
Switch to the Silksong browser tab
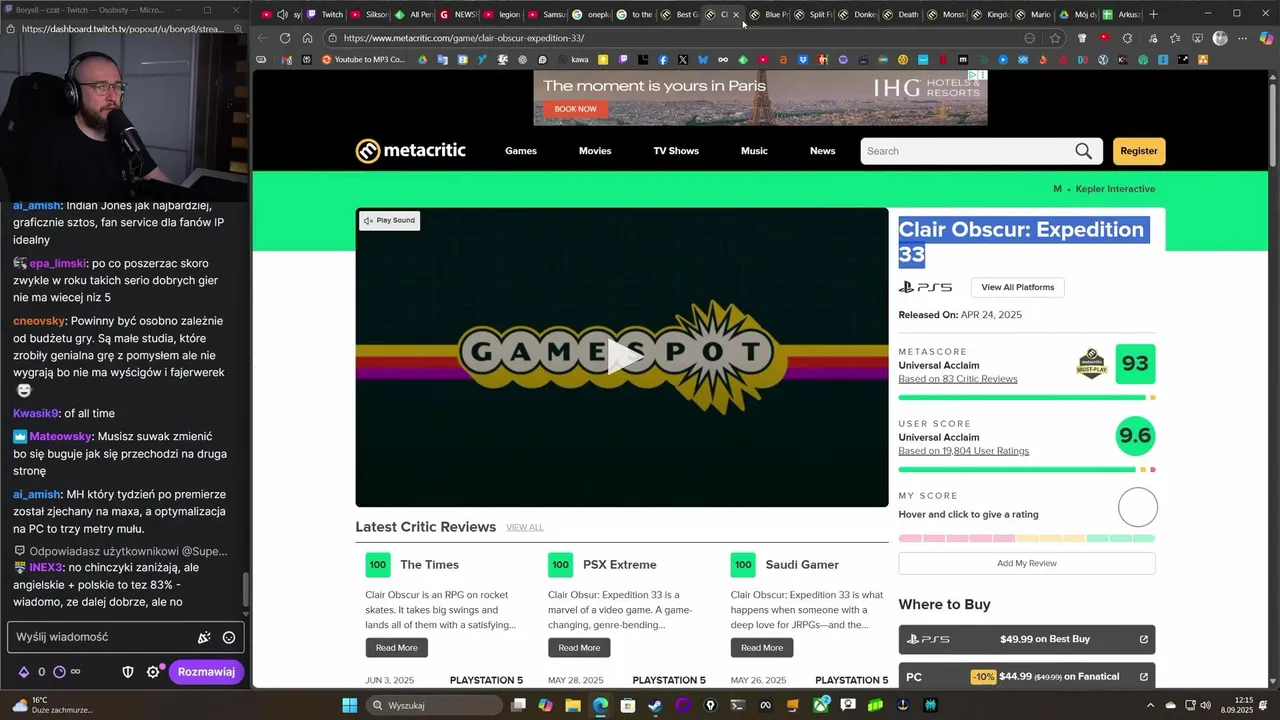[x=369, y=15]
